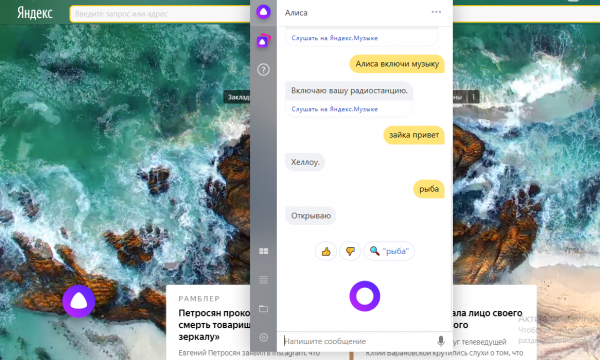The height and width of the screenshot is (360, 600).
Task: Give a thumbs down to Alice's reply
Action: (350, 251)
